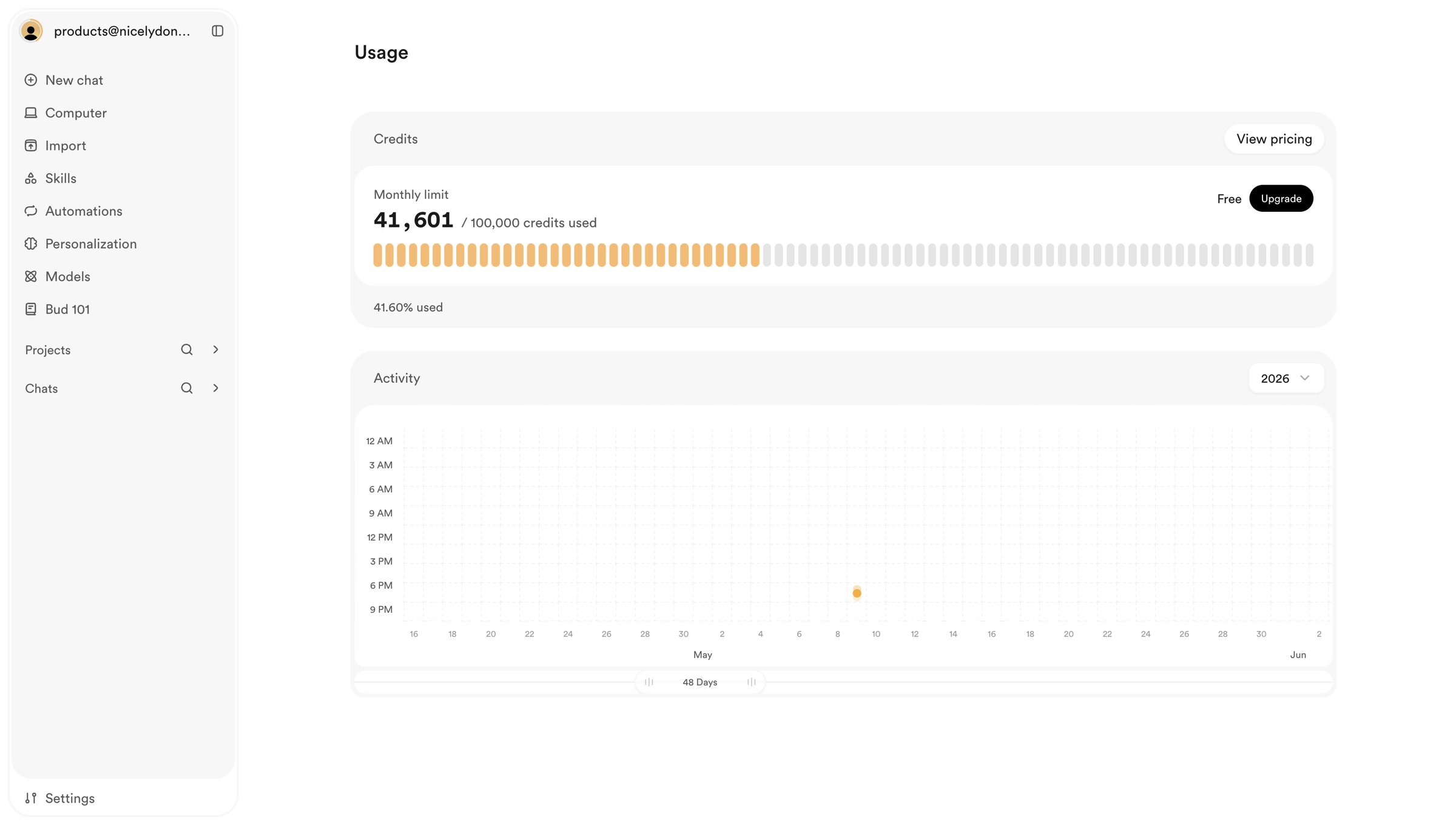Click the 9 PM axis label
The width and height of the screenshot is (1456, 825).
point(381,610)
